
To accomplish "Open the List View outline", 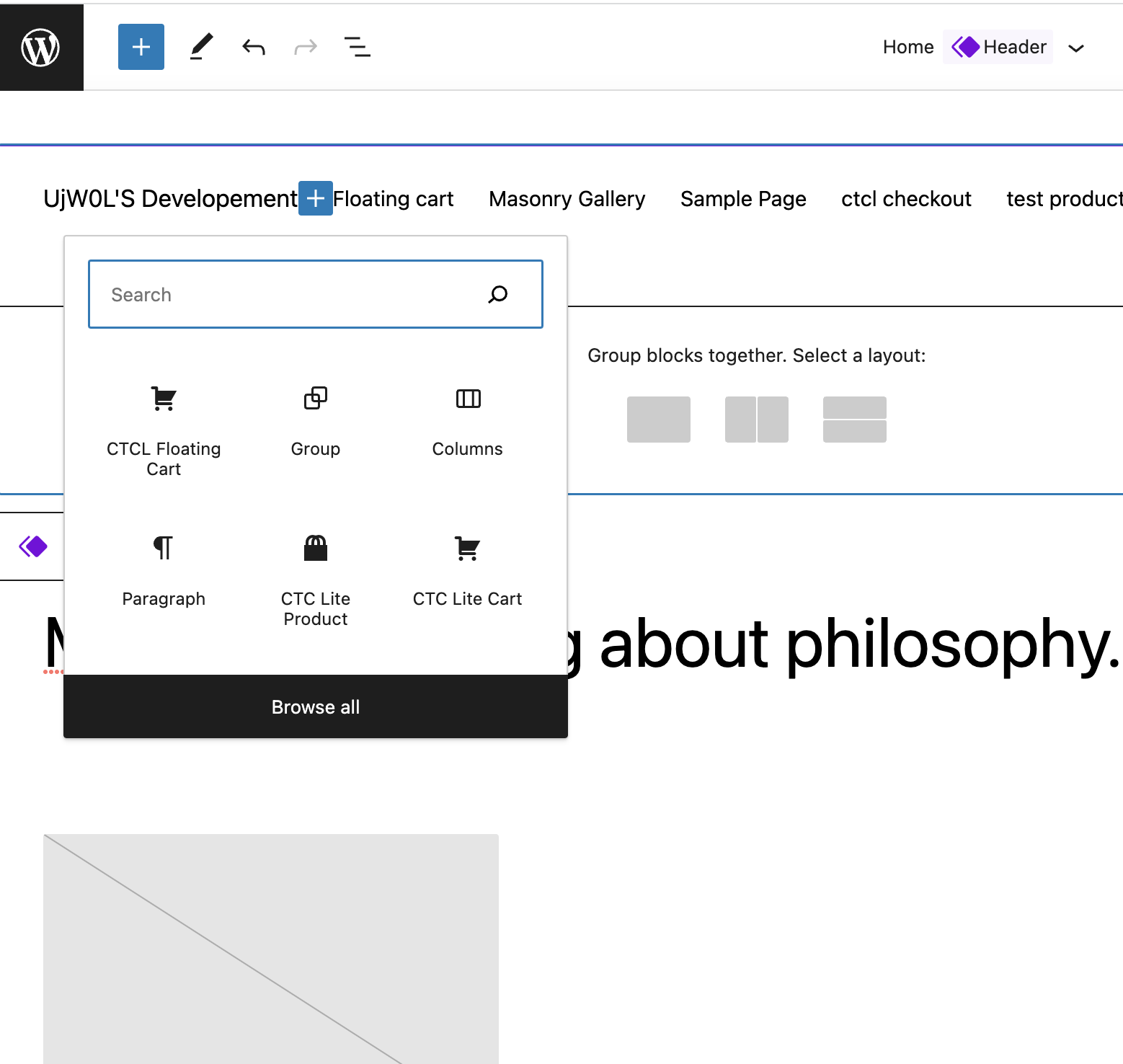I will pos(358,47).
